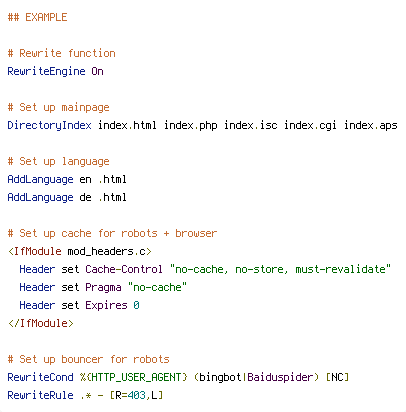Click the 'must-revalidate' string value
406x412 pixels.
point(340,269)
